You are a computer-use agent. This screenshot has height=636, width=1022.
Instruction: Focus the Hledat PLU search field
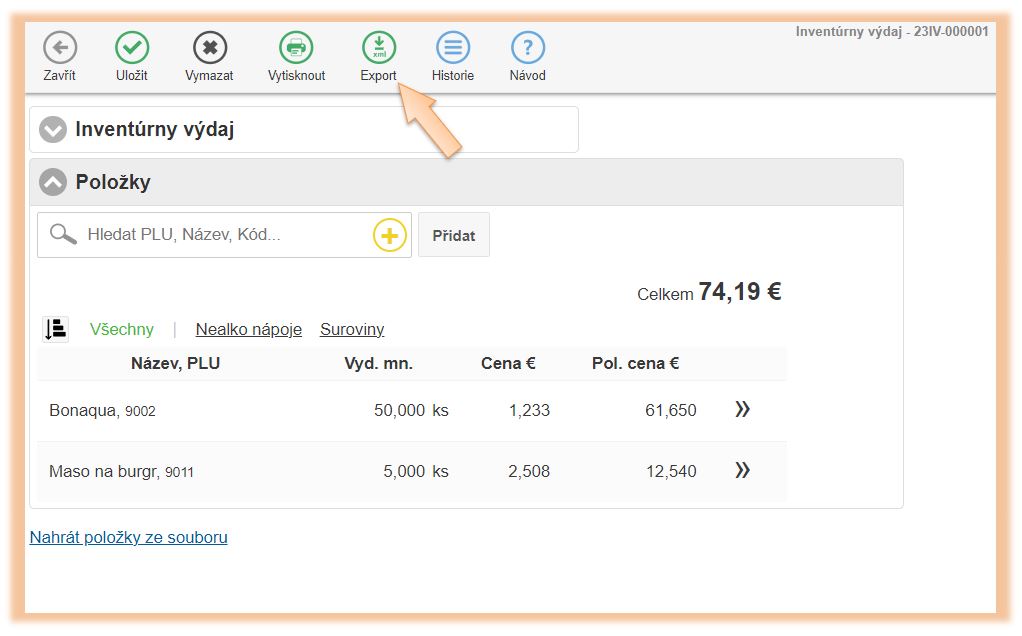(225, 235)
